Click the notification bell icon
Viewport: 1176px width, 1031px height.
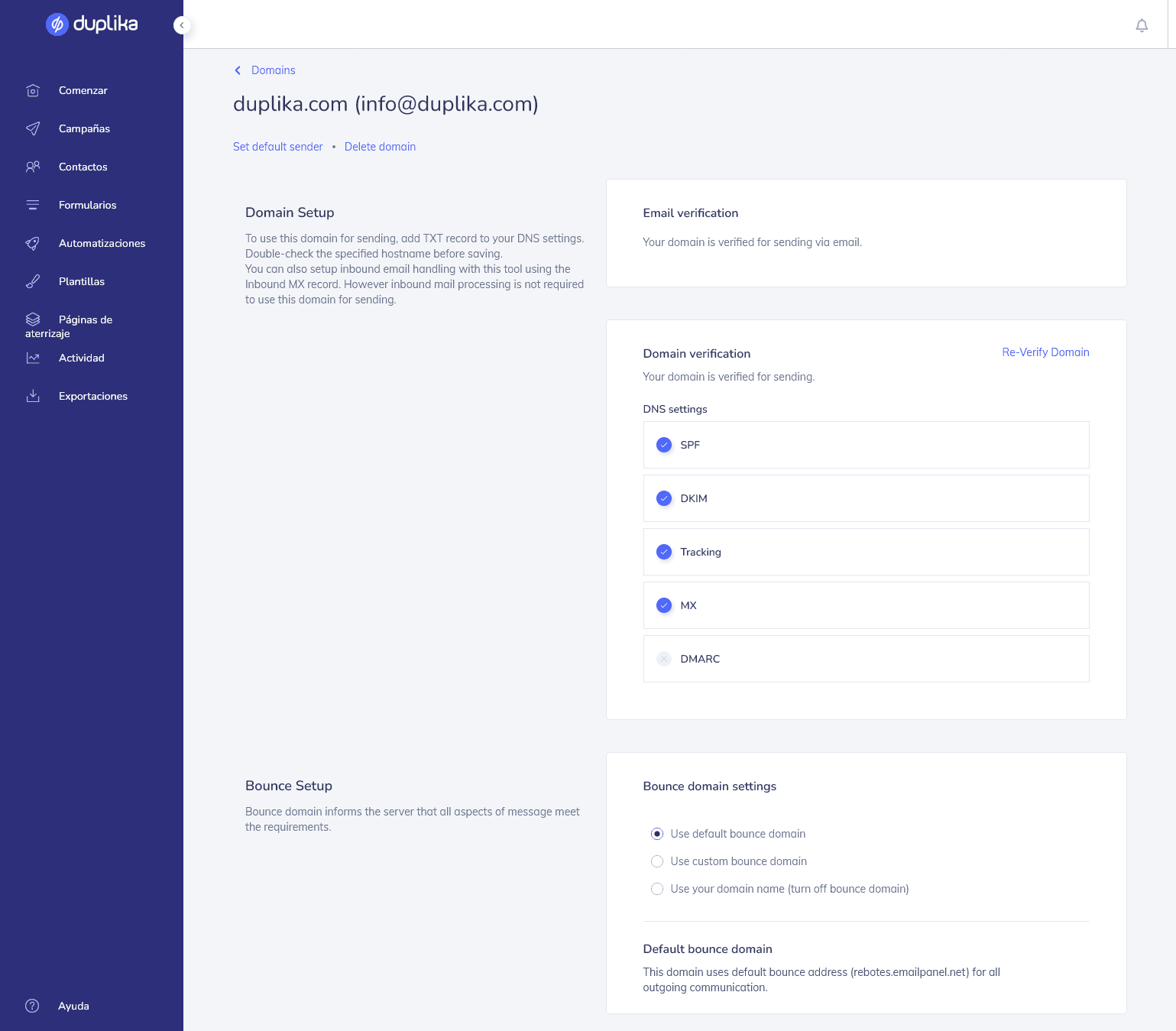click(x=1142, y=25)
